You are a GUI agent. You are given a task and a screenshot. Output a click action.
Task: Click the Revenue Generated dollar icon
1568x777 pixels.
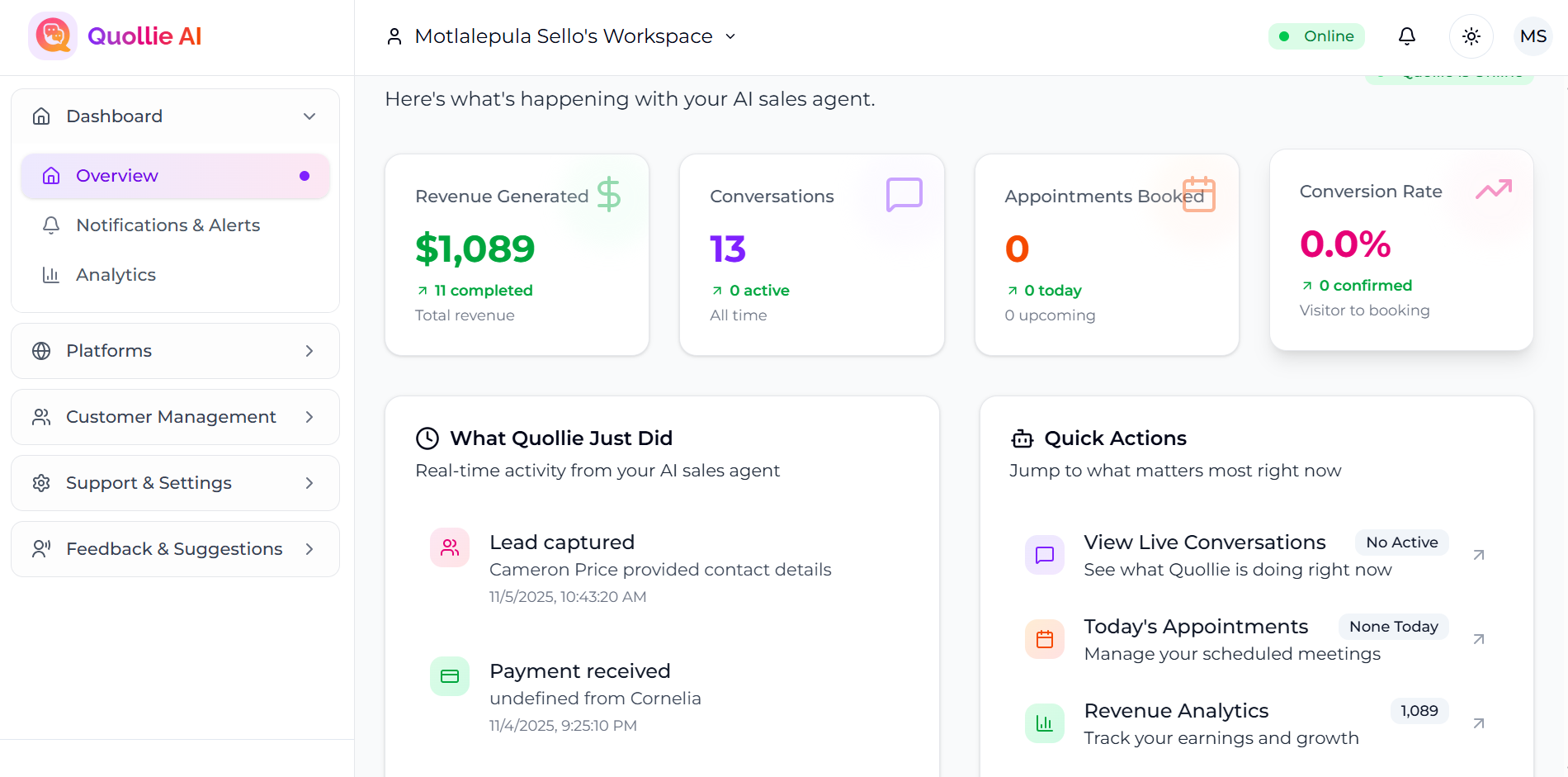point(609,195)
